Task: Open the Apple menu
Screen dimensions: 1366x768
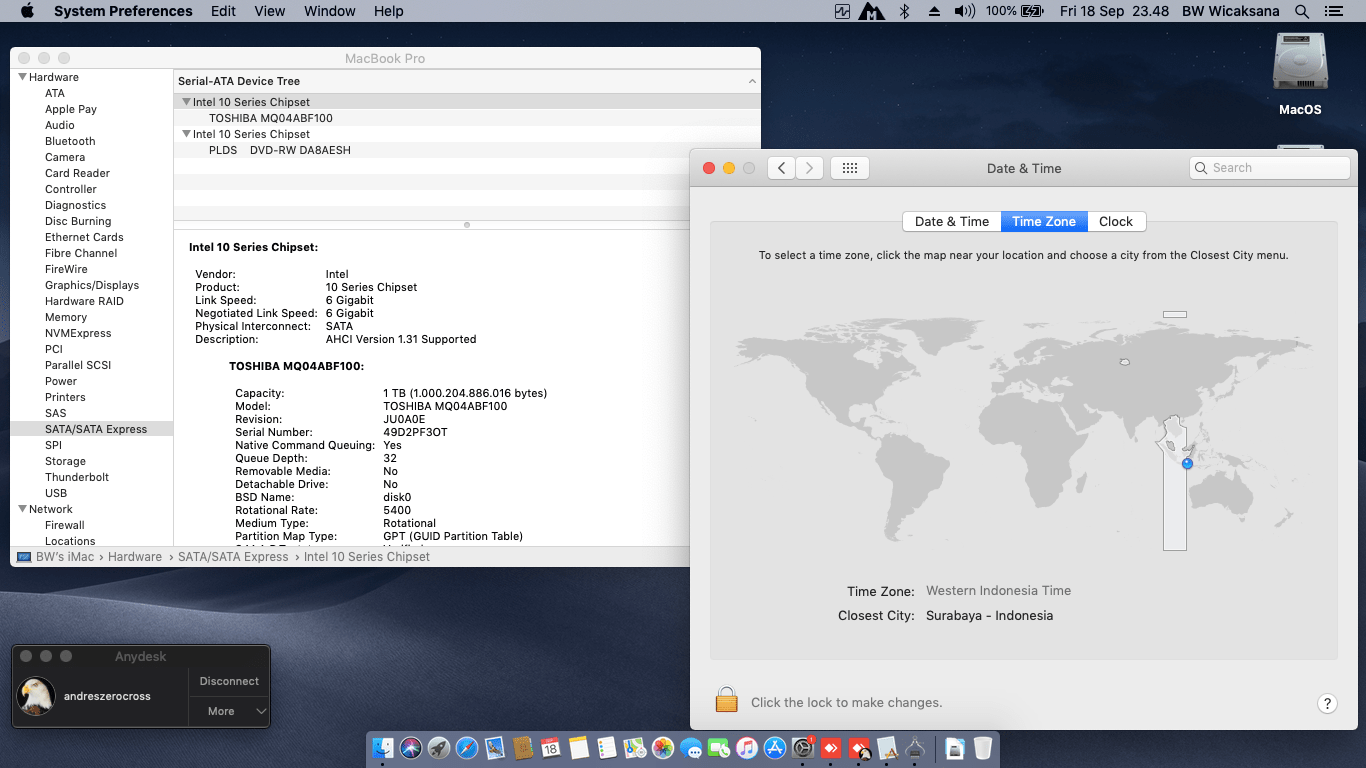Action: [27, 11]
